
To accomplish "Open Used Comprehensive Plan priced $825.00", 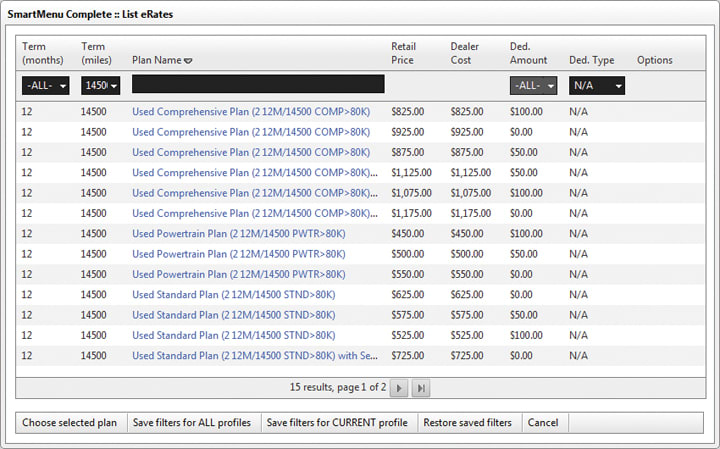I will 251,112.
